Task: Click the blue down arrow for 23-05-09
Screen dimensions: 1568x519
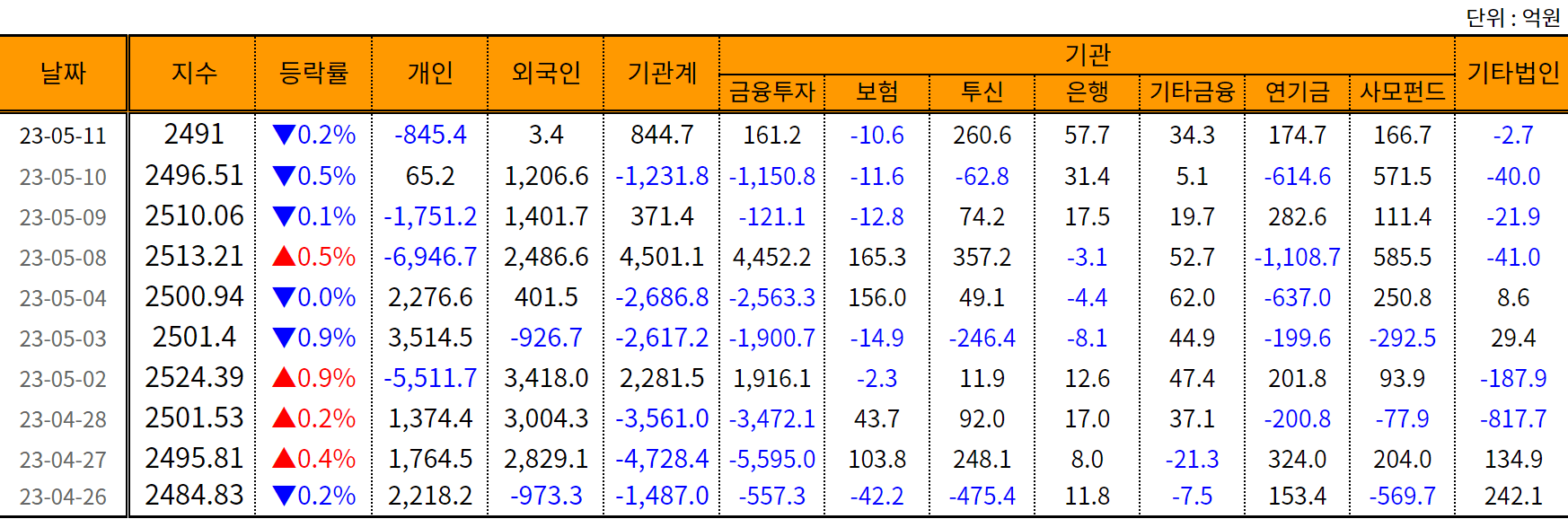Action: coord(284,216)
